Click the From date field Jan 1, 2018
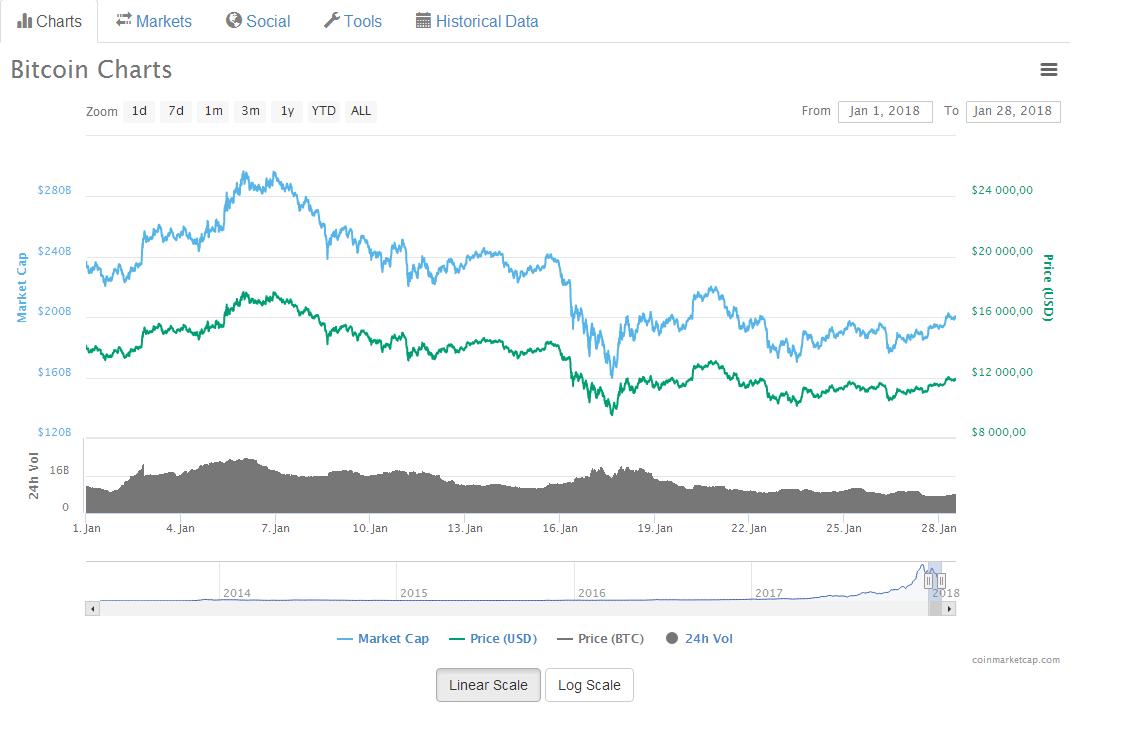The image size is (1130, 735). coord(885,111)
